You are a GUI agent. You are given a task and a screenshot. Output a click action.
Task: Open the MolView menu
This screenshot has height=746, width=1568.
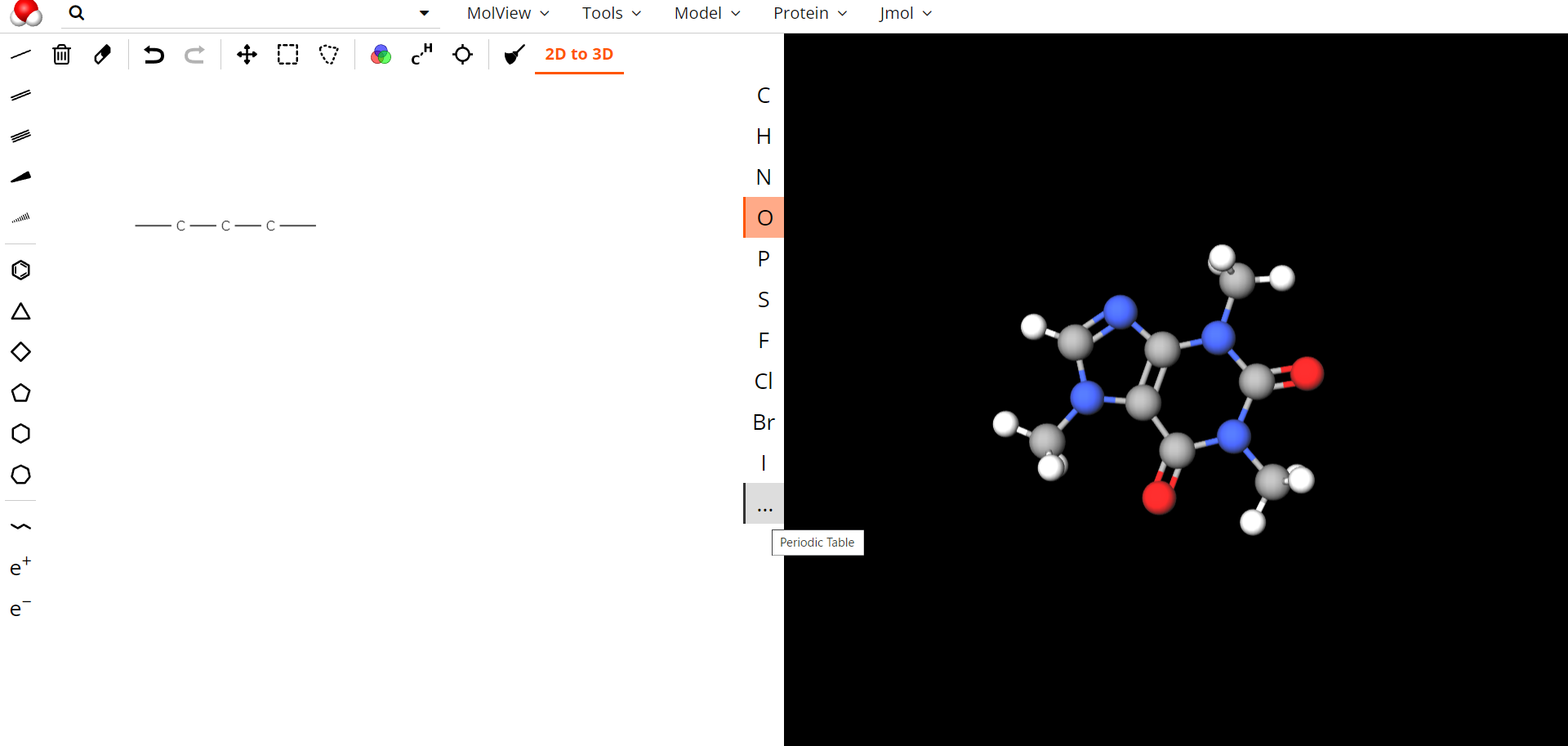coord(508,13)
